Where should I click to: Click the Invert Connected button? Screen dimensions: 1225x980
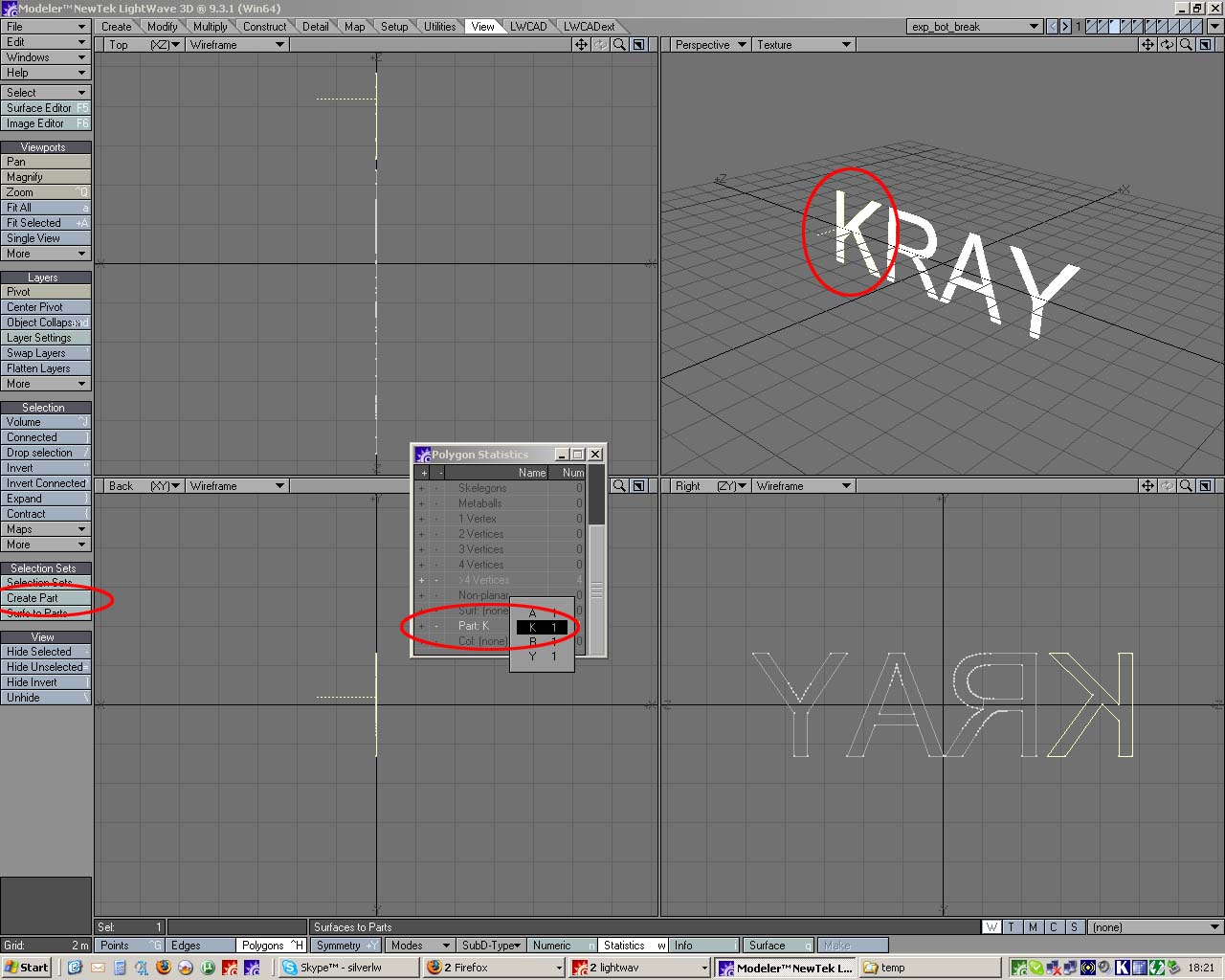[x=46, y=483]
